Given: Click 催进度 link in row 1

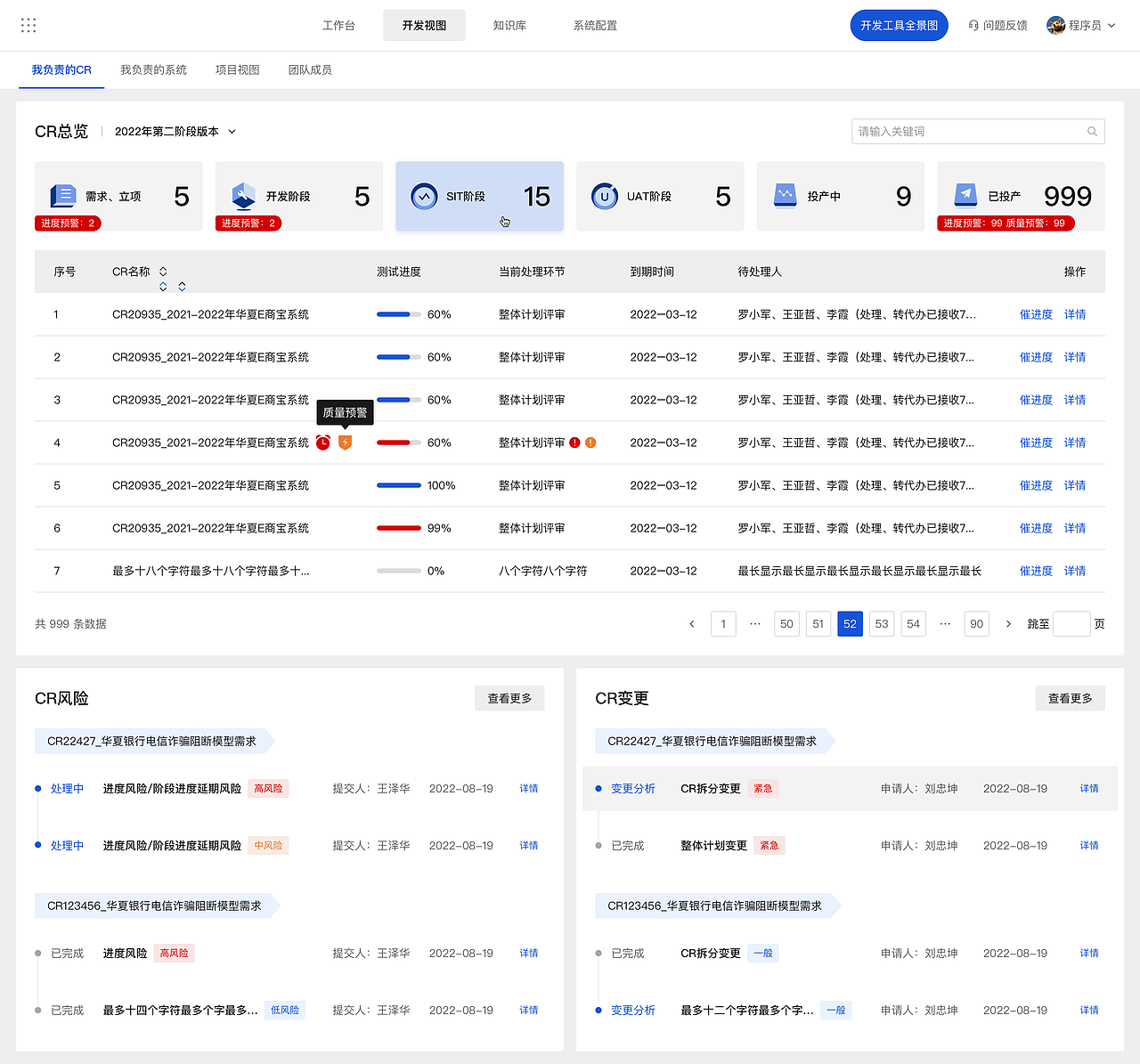Looking at the screenshot, I should coord(1036,314).
